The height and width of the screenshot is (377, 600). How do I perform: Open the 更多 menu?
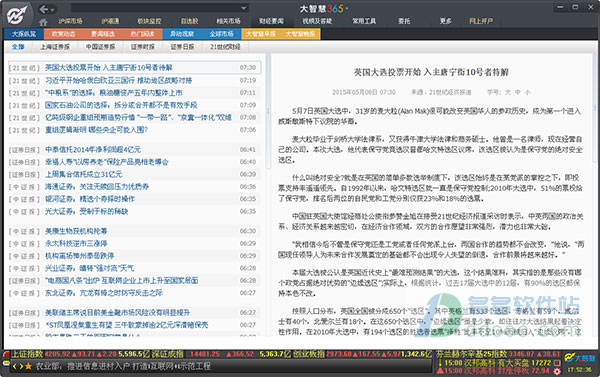click(x=445, y=21)
